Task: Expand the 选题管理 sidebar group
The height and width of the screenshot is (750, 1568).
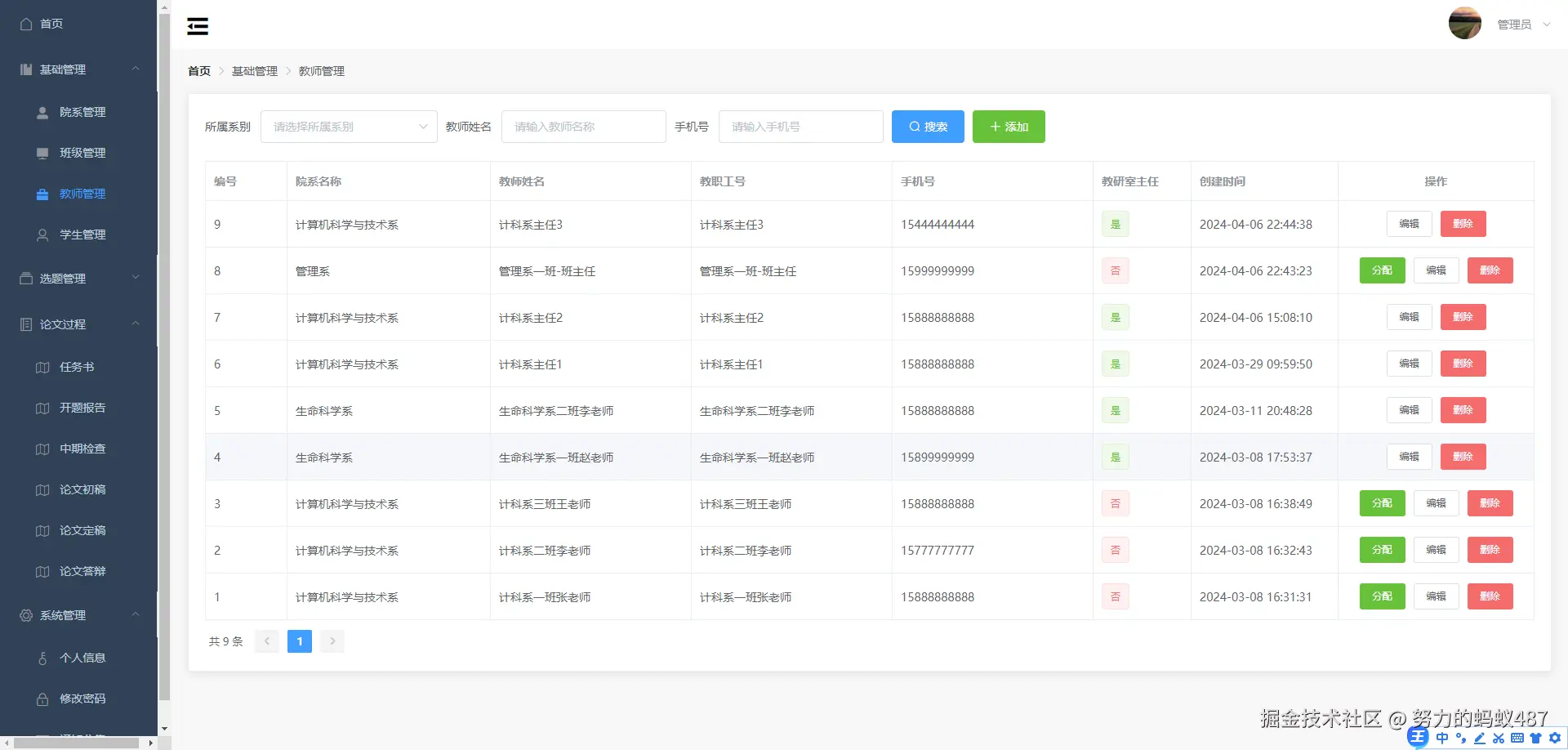Action: (136, 278)
